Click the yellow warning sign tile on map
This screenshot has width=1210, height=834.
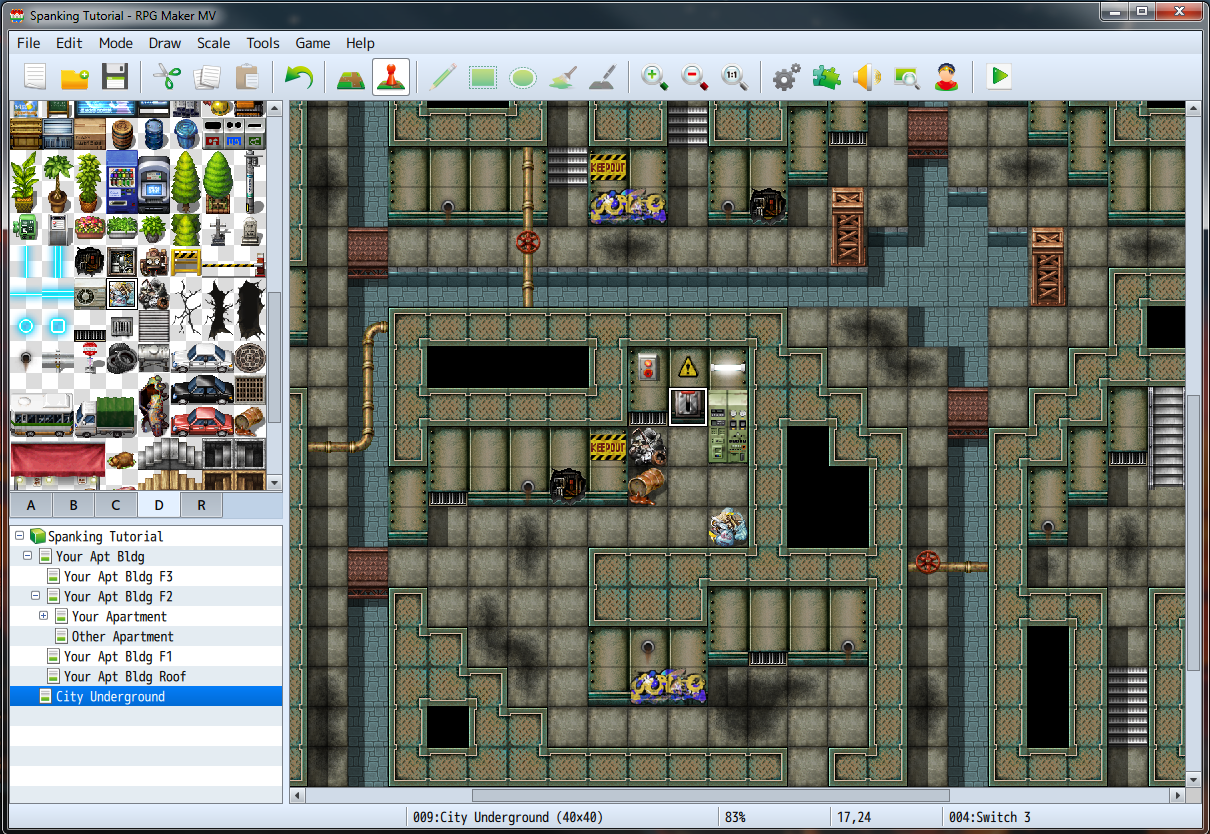[x=687, y=366]
